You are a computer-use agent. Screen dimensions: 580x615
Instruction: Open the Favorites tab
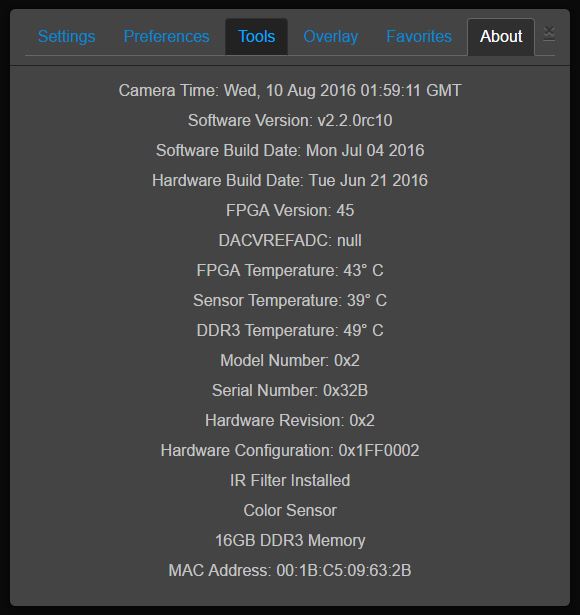pyautogui.click(x=419, y=36)
